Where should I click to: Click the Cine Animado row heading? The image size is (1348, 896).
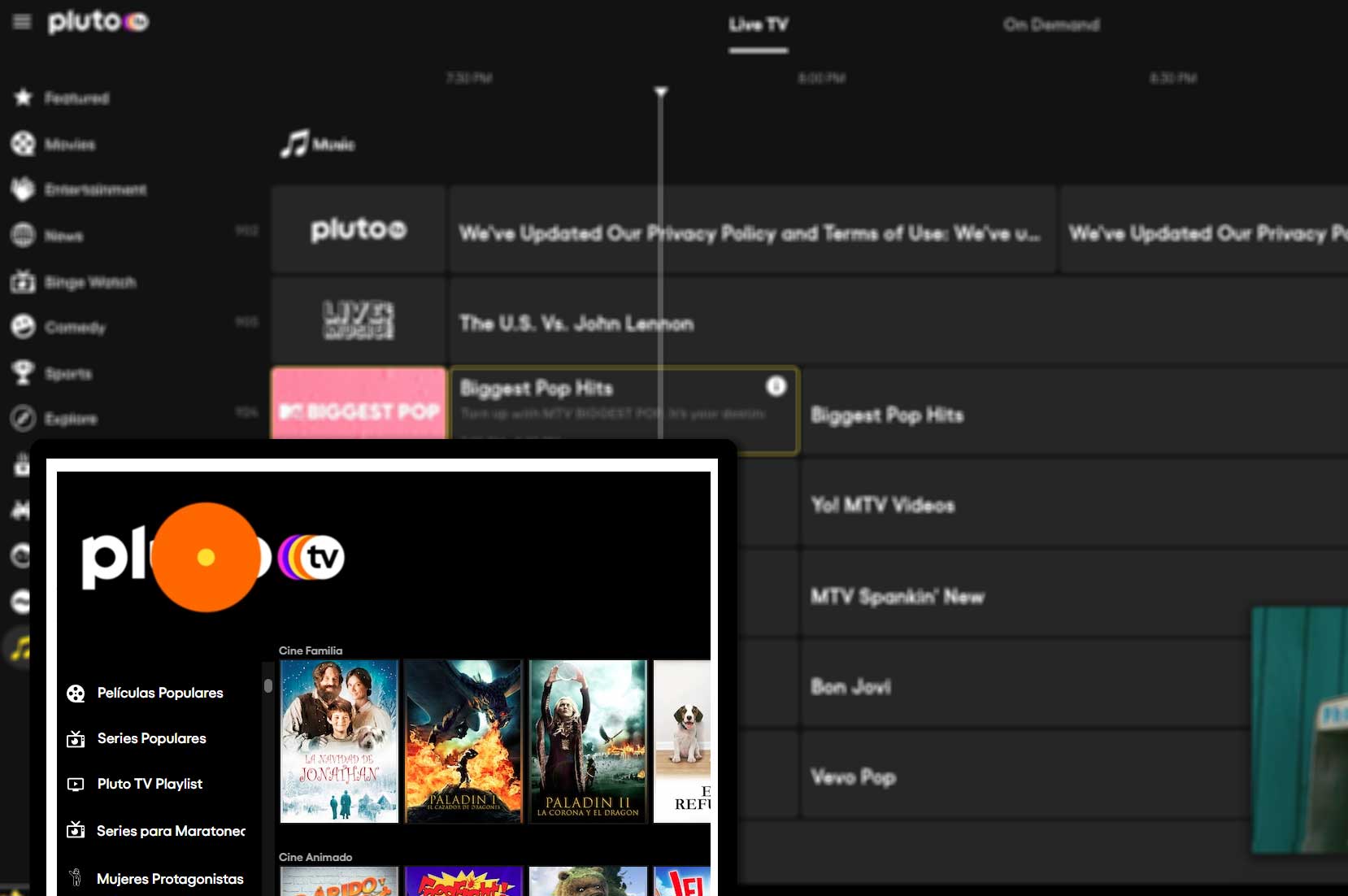315,857
